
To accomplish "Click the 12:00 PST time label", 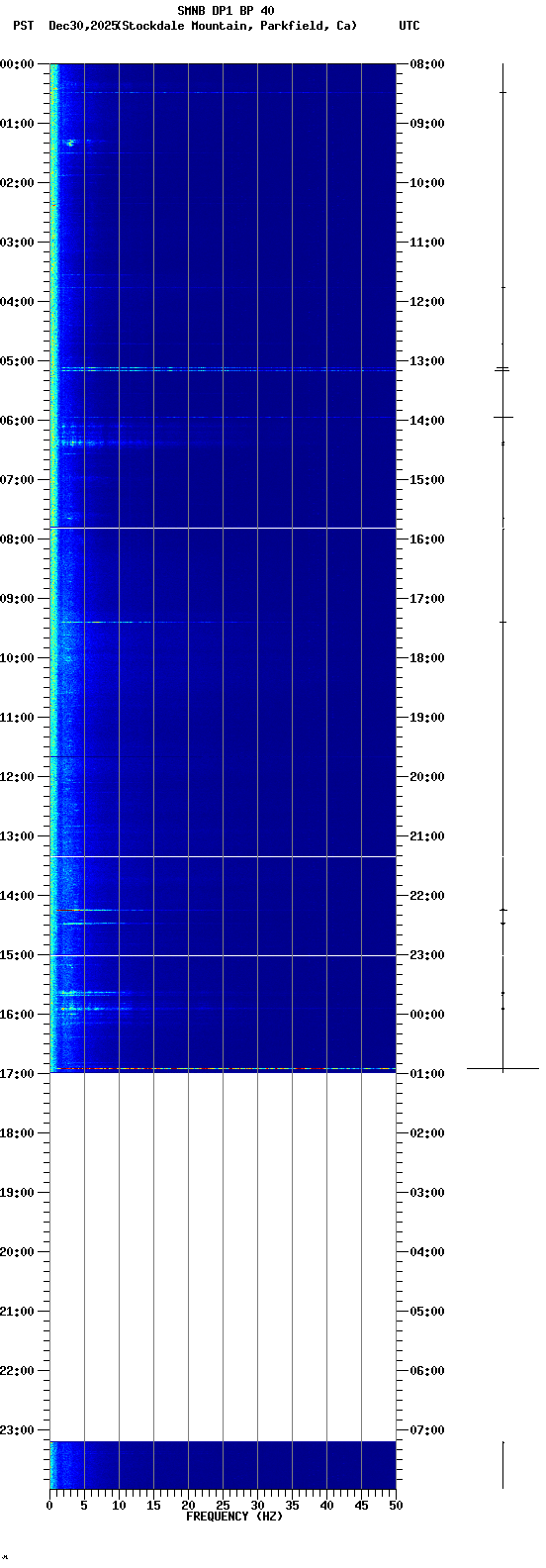I will point(17,777).
